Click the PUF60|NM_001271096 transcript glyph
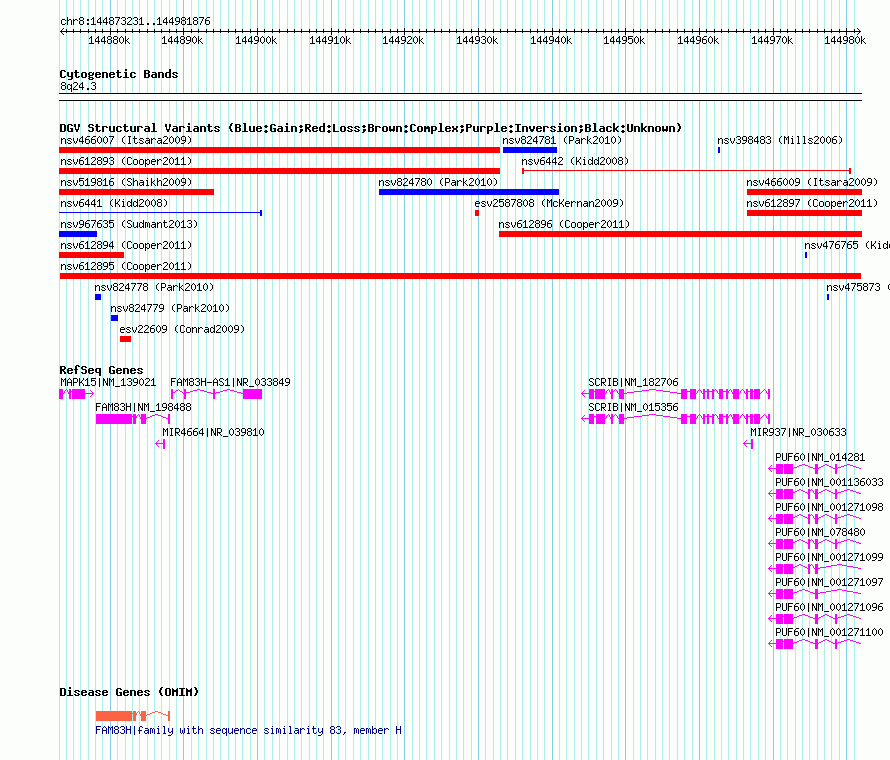 (815, 619)
